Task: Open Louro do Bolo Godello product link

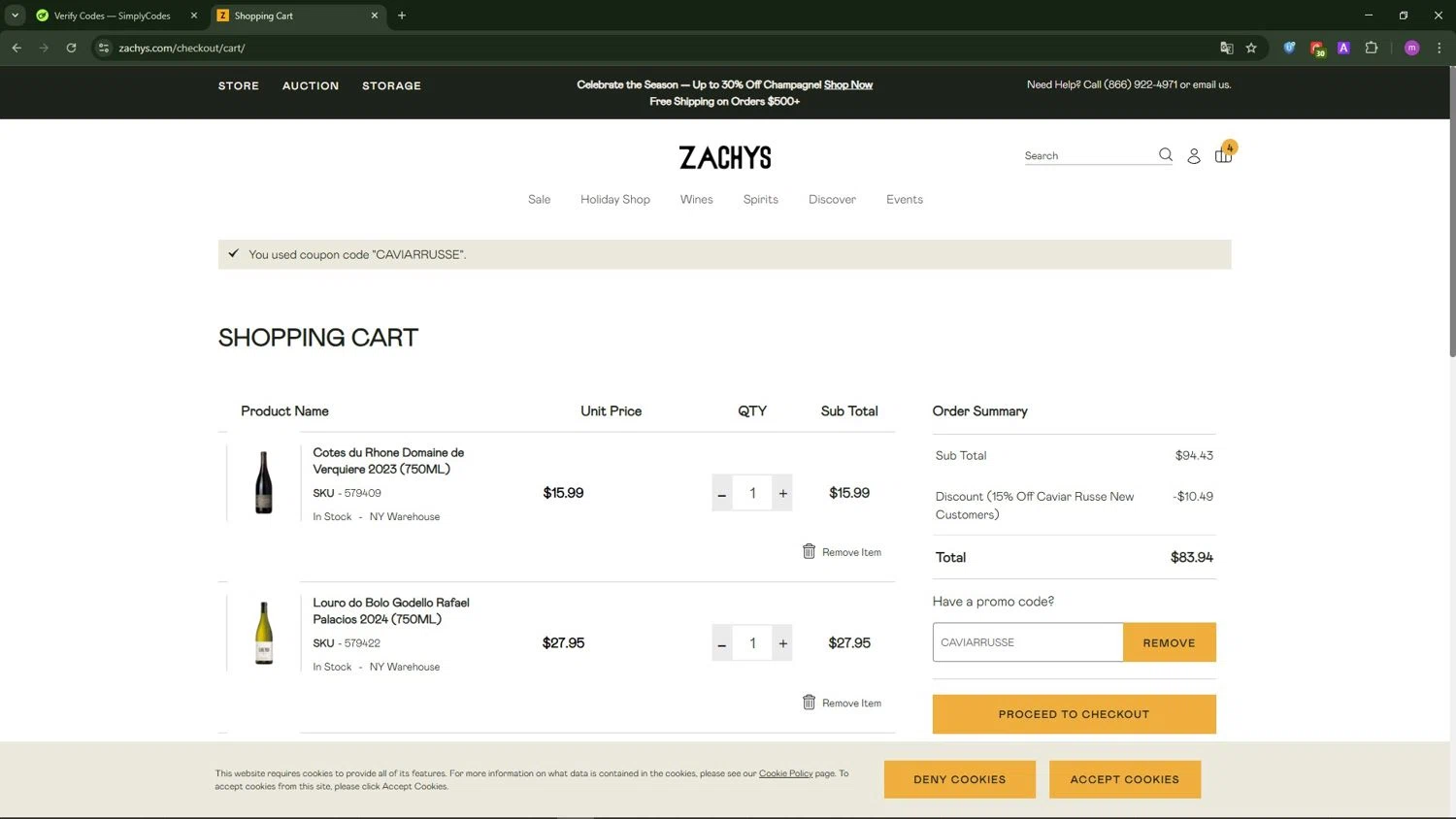Action: click(x=391, y=610)
